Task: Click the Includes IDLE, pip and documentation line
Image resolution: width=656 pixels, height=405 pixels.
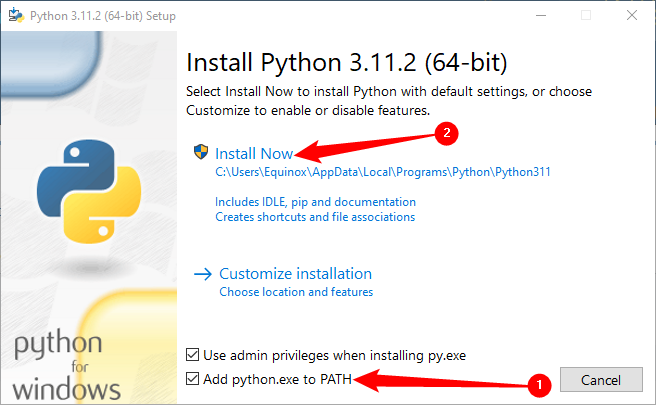Action: [315, 201]
